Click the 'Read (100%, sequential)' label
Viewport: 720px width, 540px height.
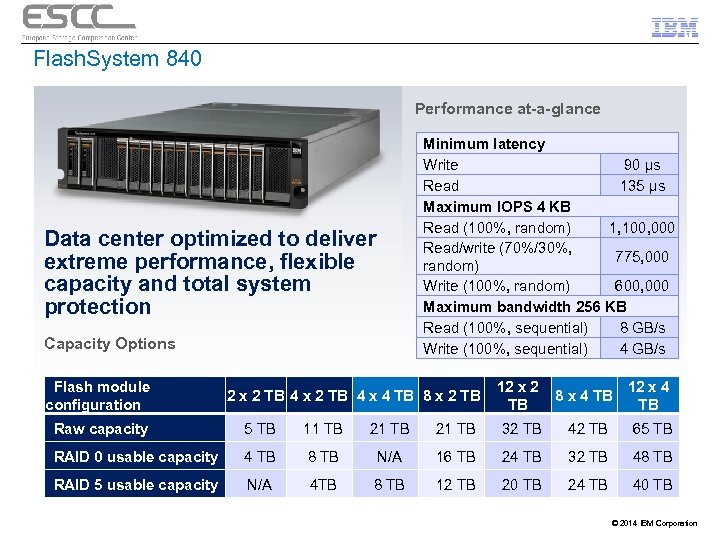505,328
